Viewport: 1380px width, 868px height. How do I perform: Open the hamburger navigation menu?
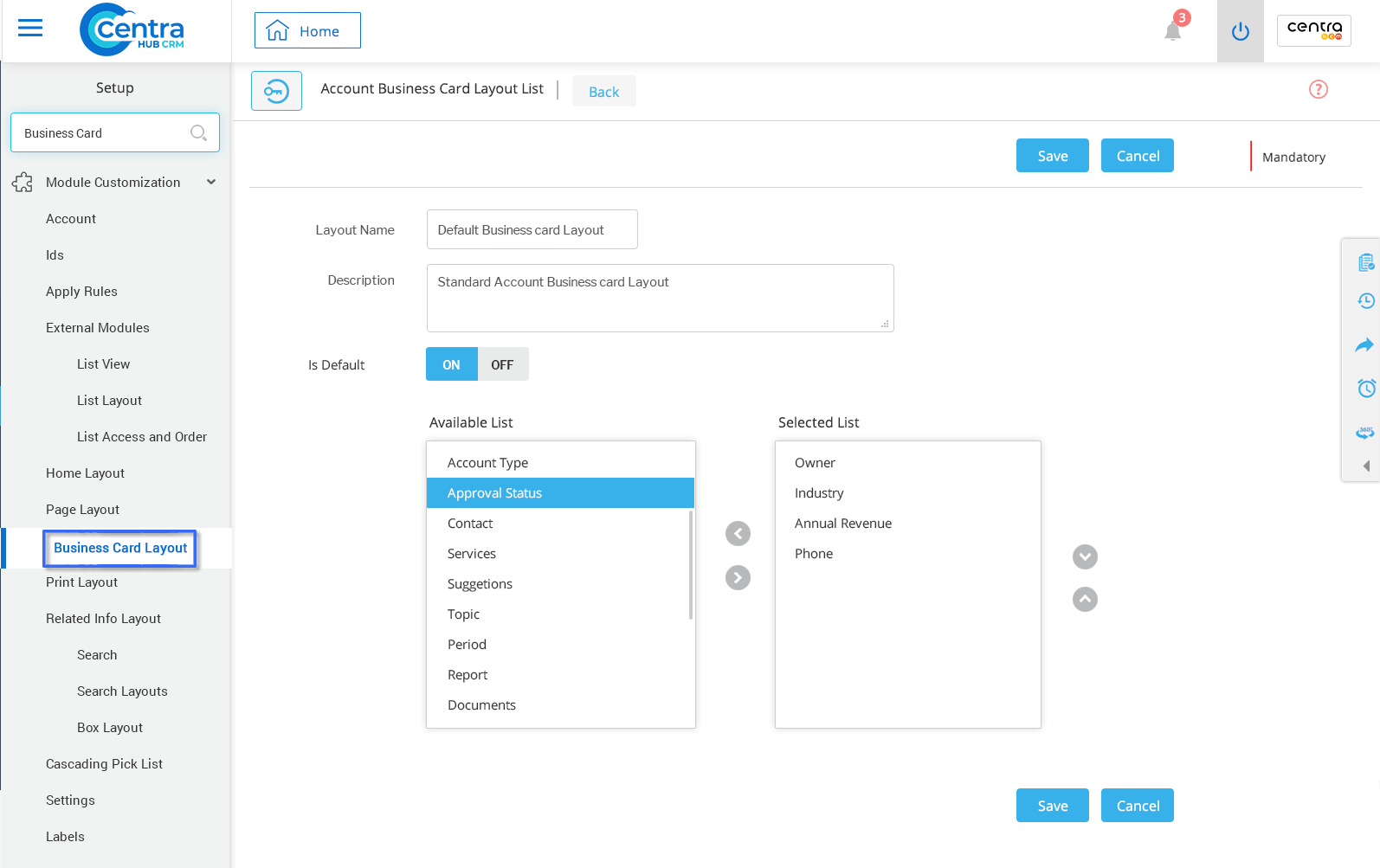point(30,29)
